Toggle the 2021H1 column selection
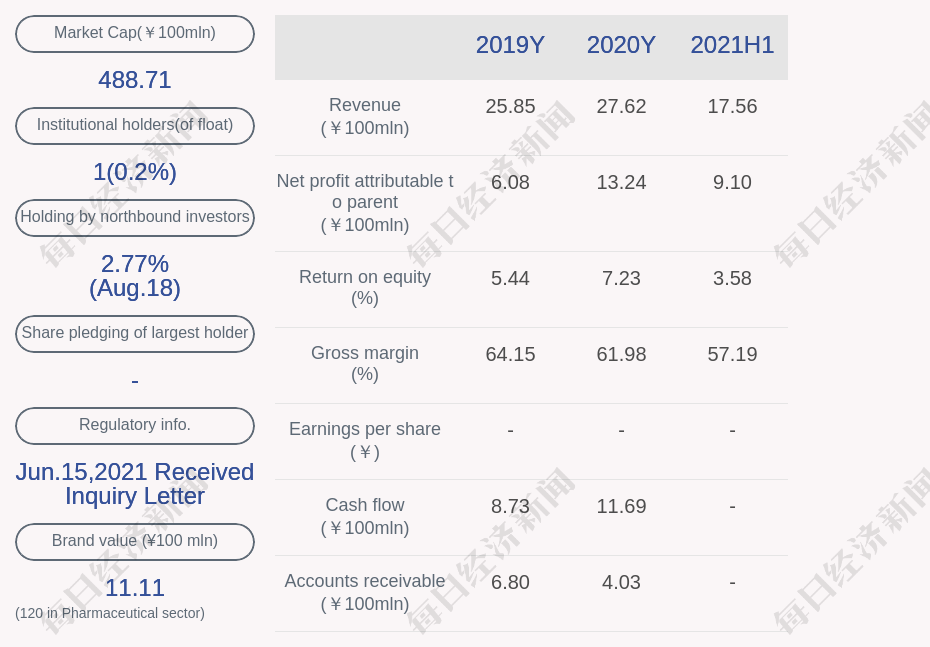This screenshot has height=647, width=930. click(x=732, y=45)
